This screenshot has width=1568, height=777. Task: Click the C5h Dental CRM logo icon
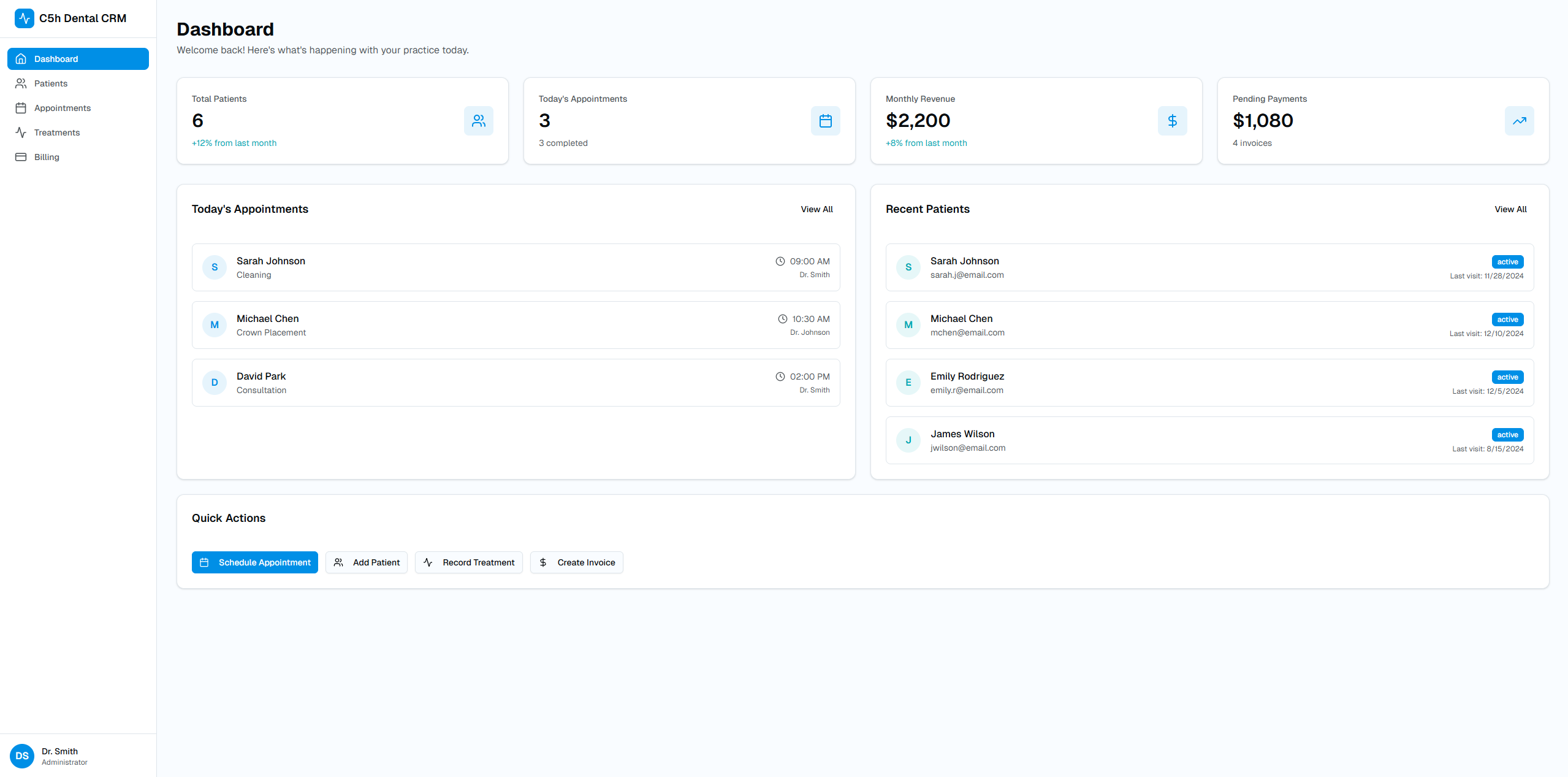pos(24,18)
